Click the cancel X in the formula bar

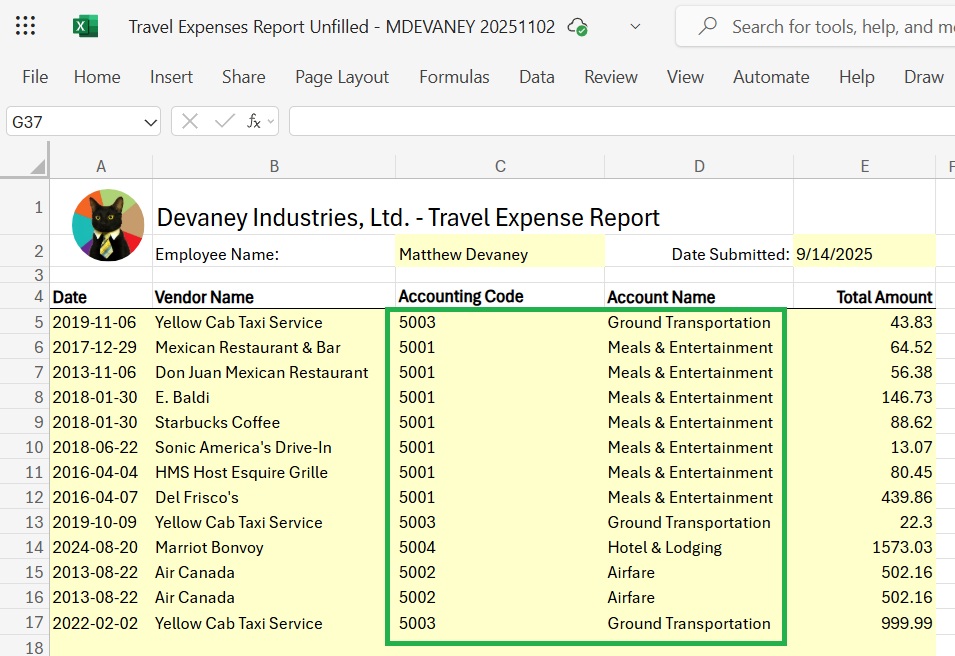[190, 122]
